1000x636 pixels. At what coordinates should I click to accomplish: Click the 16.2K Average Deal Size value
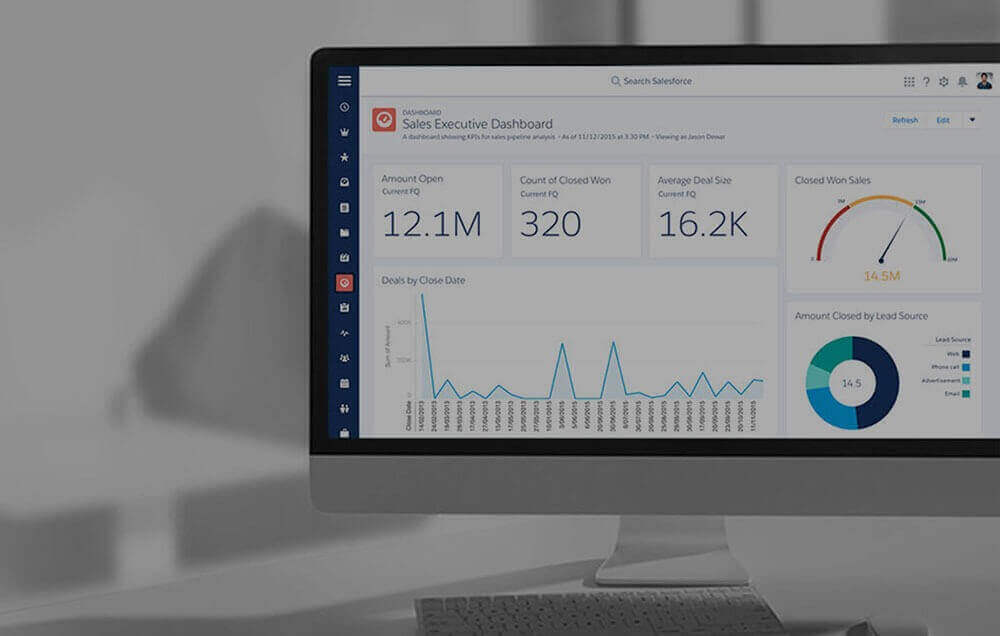pyautogui.click(x=702, y=224)
